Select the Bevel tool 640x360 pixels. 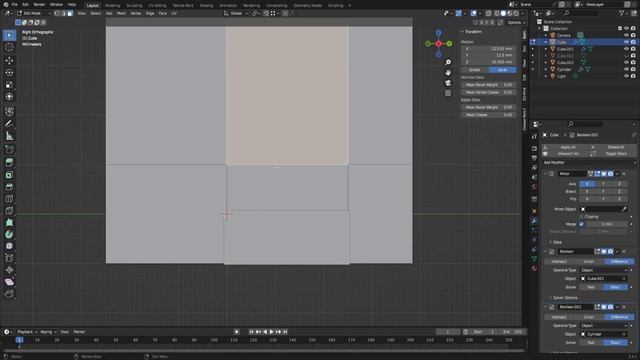point(9,187)
